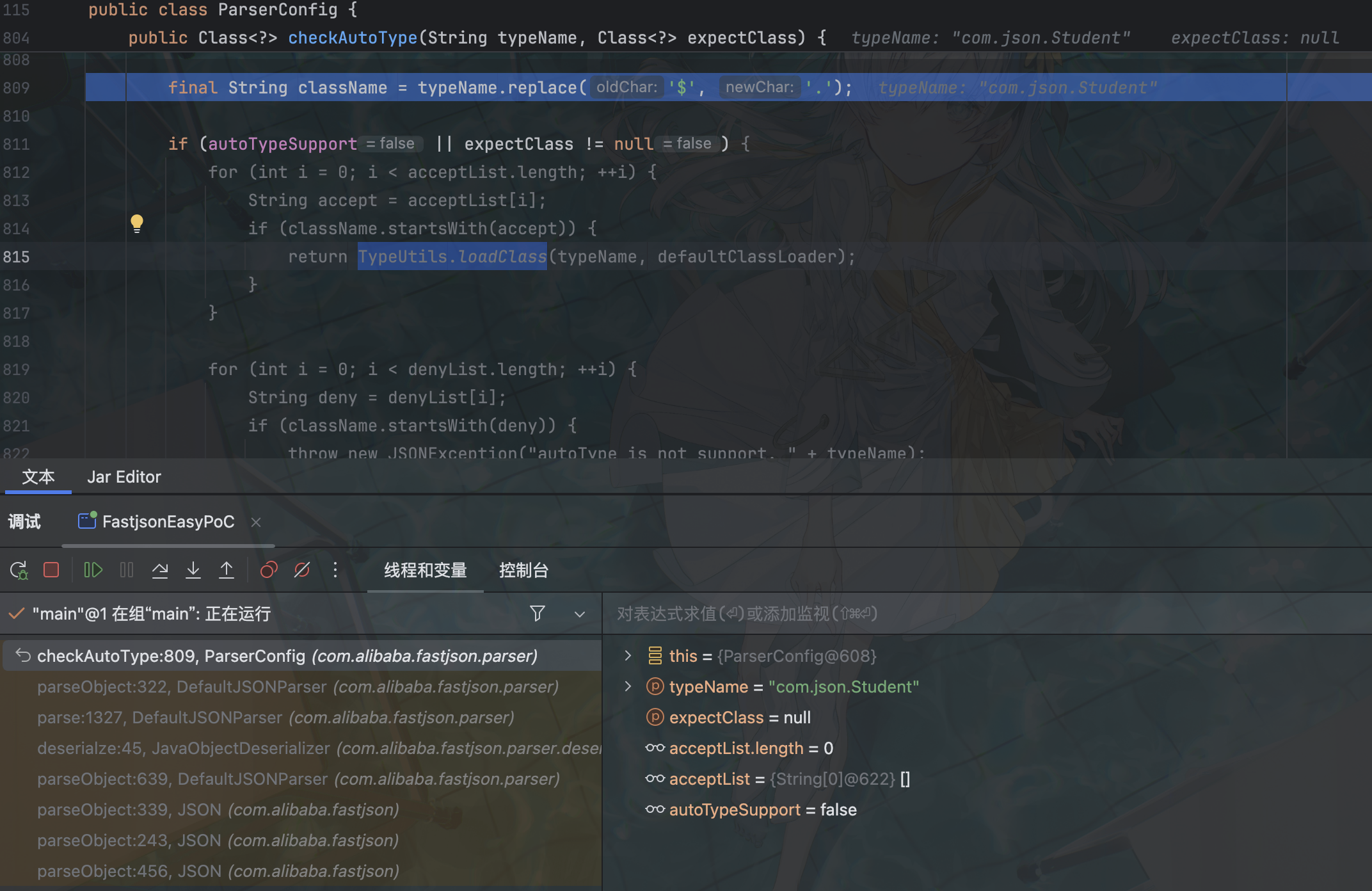Click the Rerun debug session icon
The image size is (1372, 891).
19,570
